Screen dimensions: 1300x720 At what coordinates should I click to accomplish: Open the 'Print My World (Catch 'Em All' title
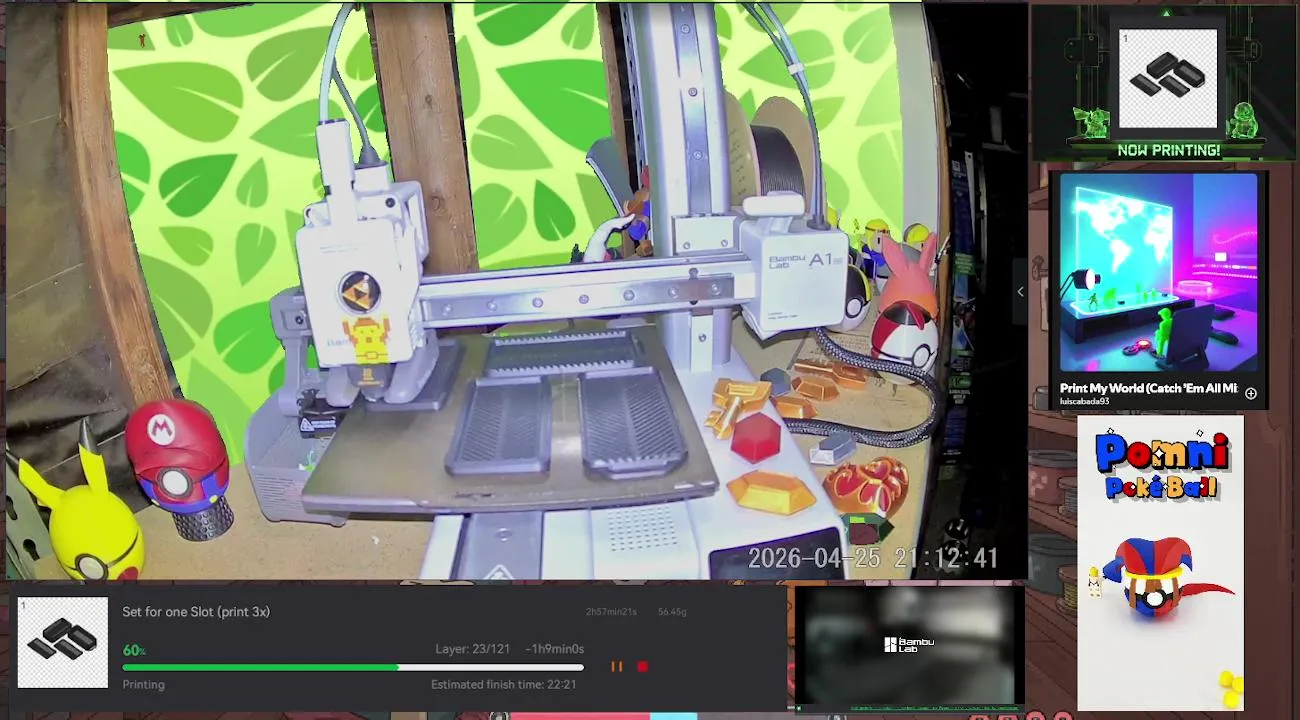1148,388
